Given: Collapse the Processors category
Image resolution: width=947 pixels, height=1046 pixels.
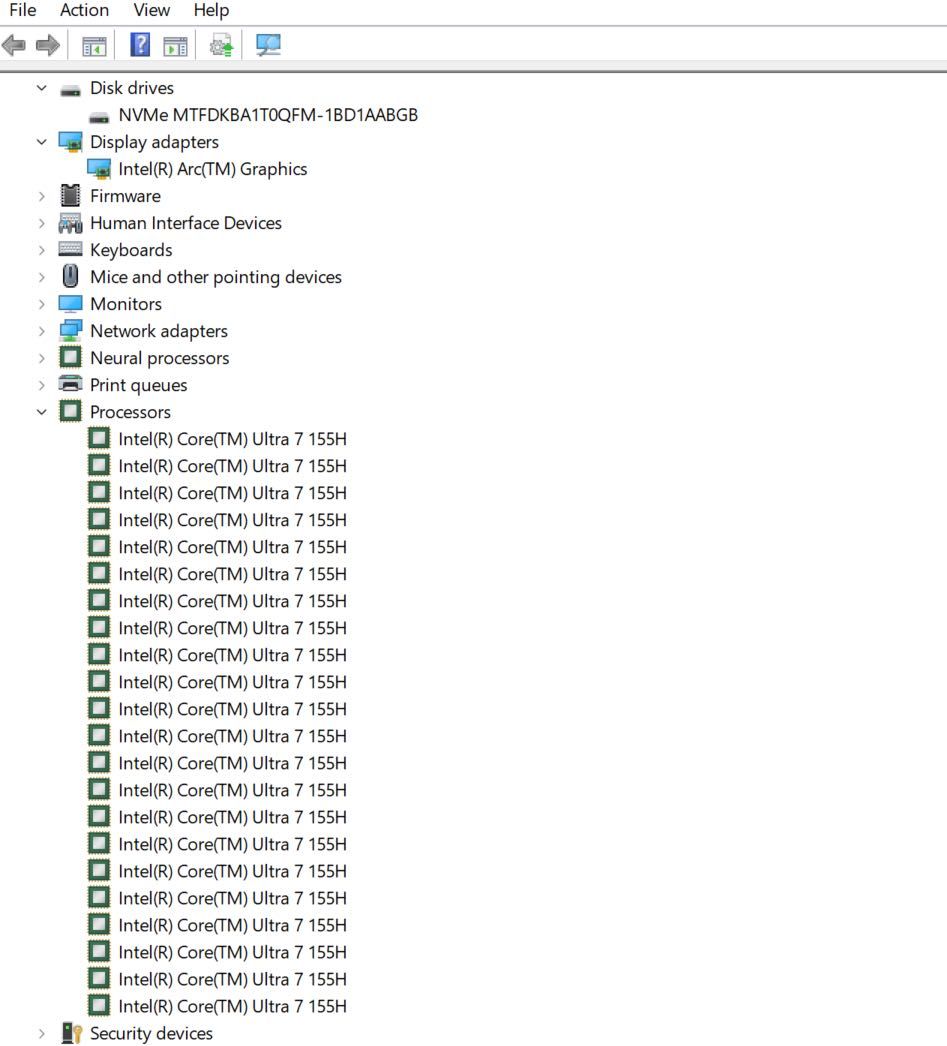Looking at the screenshot, I should point(42,412).
